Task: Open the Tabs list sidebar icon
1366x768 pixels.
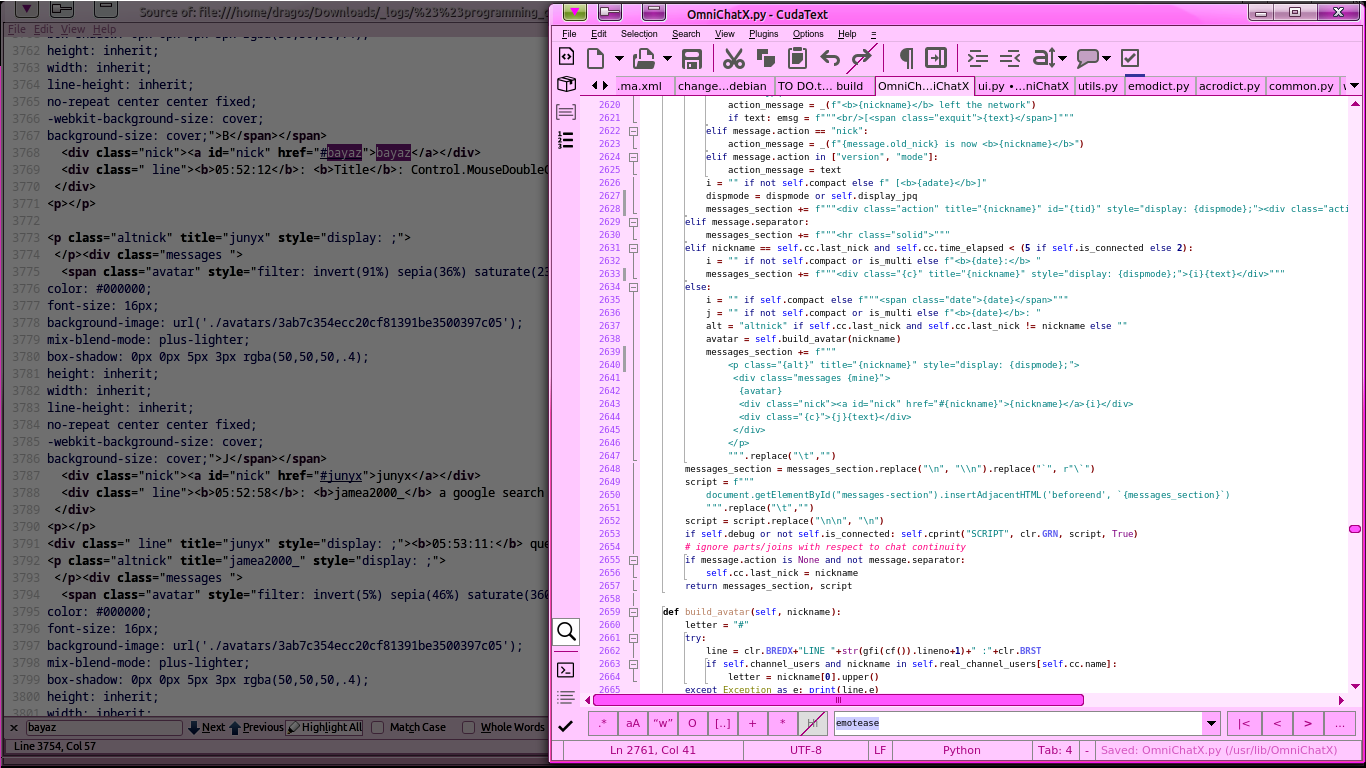Action: [x=566, y=112]
